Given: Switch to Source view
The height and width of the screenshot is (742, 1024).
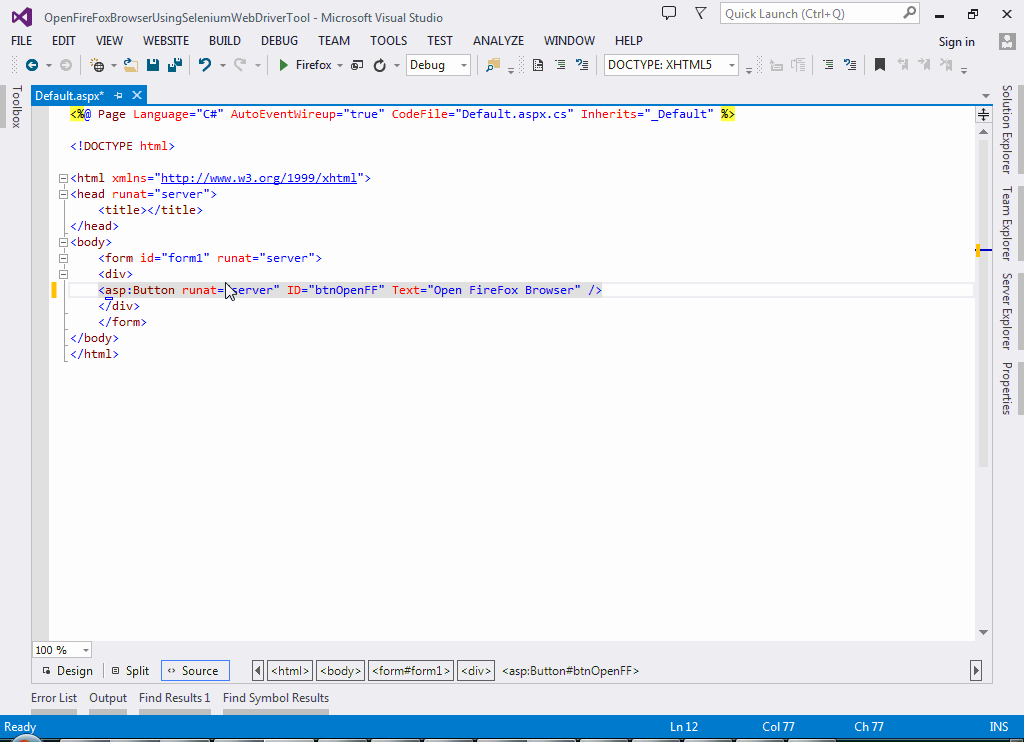Looking at the screenshot, I should tap(195, 671).
